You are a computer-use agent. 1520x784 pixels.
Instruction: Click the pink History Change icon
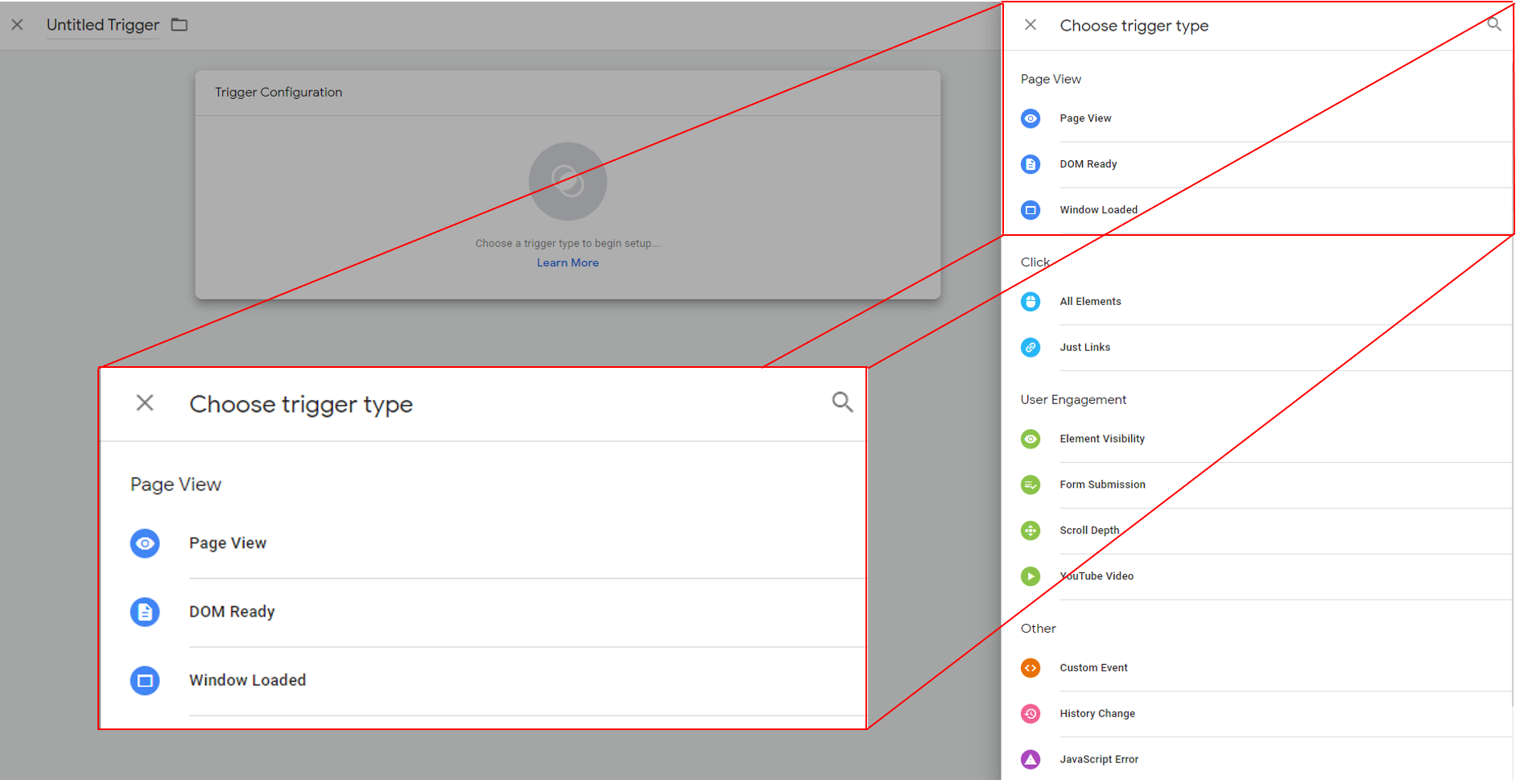1030,715
